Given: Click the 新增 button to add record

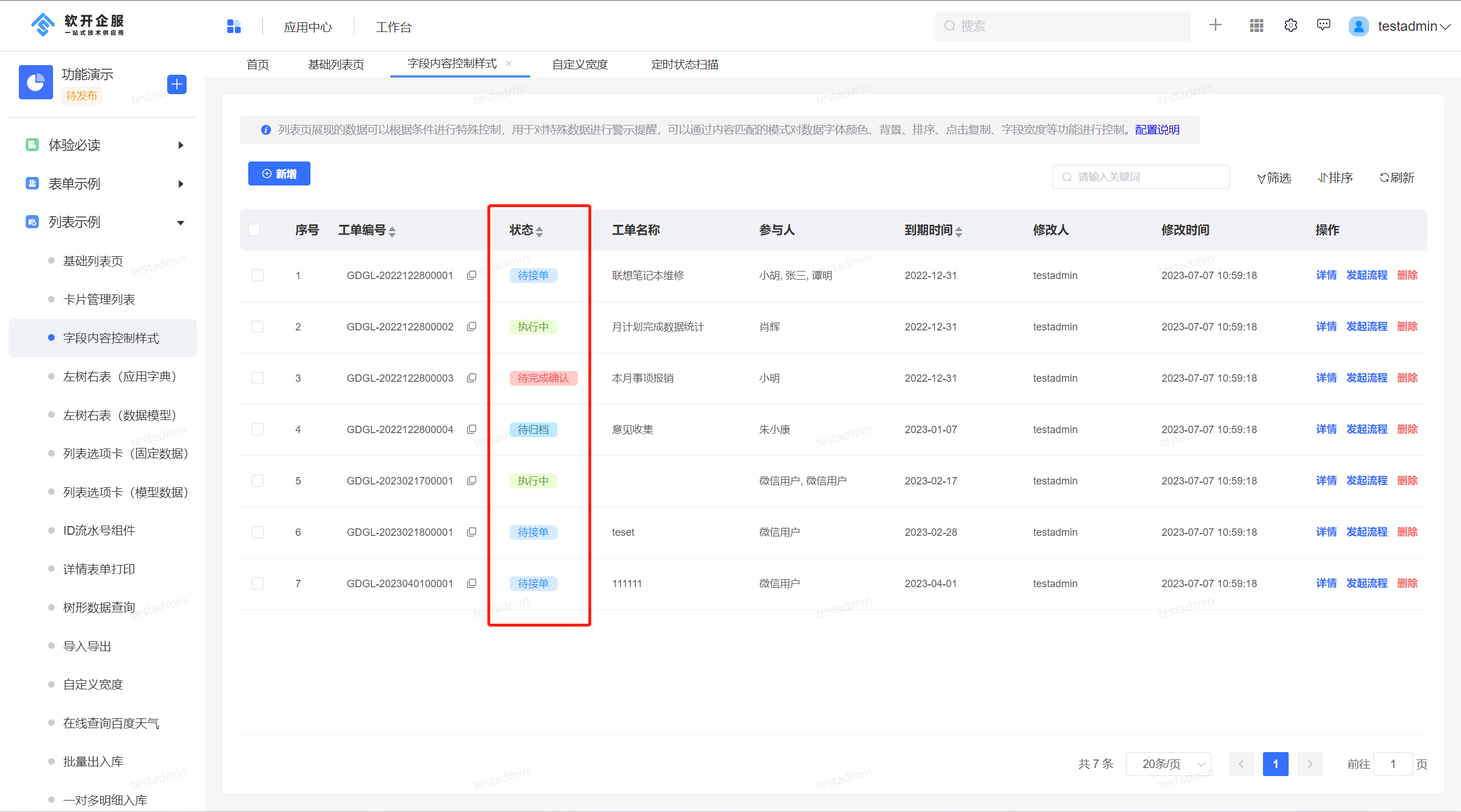Looking at the screenshot, I should coord(279,173).
